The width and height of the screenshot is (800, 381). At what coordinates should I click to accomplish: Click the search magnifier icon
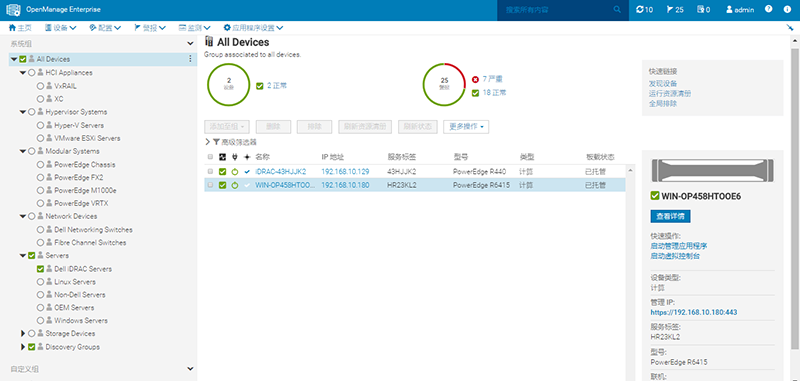pyautogui.click(x=617, y=10)
